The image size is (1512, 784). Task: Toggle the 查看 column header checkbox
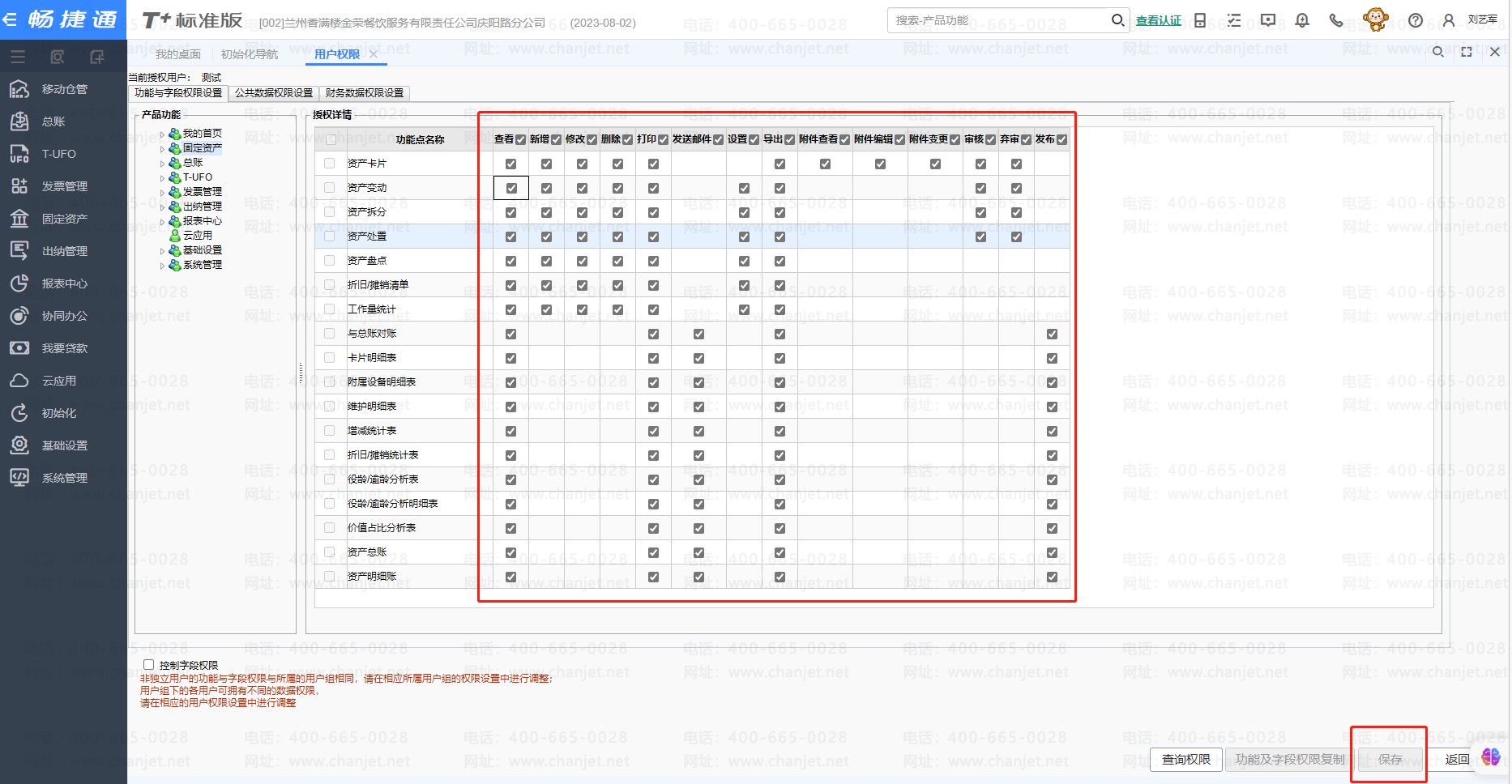click(x=521, y=139)
